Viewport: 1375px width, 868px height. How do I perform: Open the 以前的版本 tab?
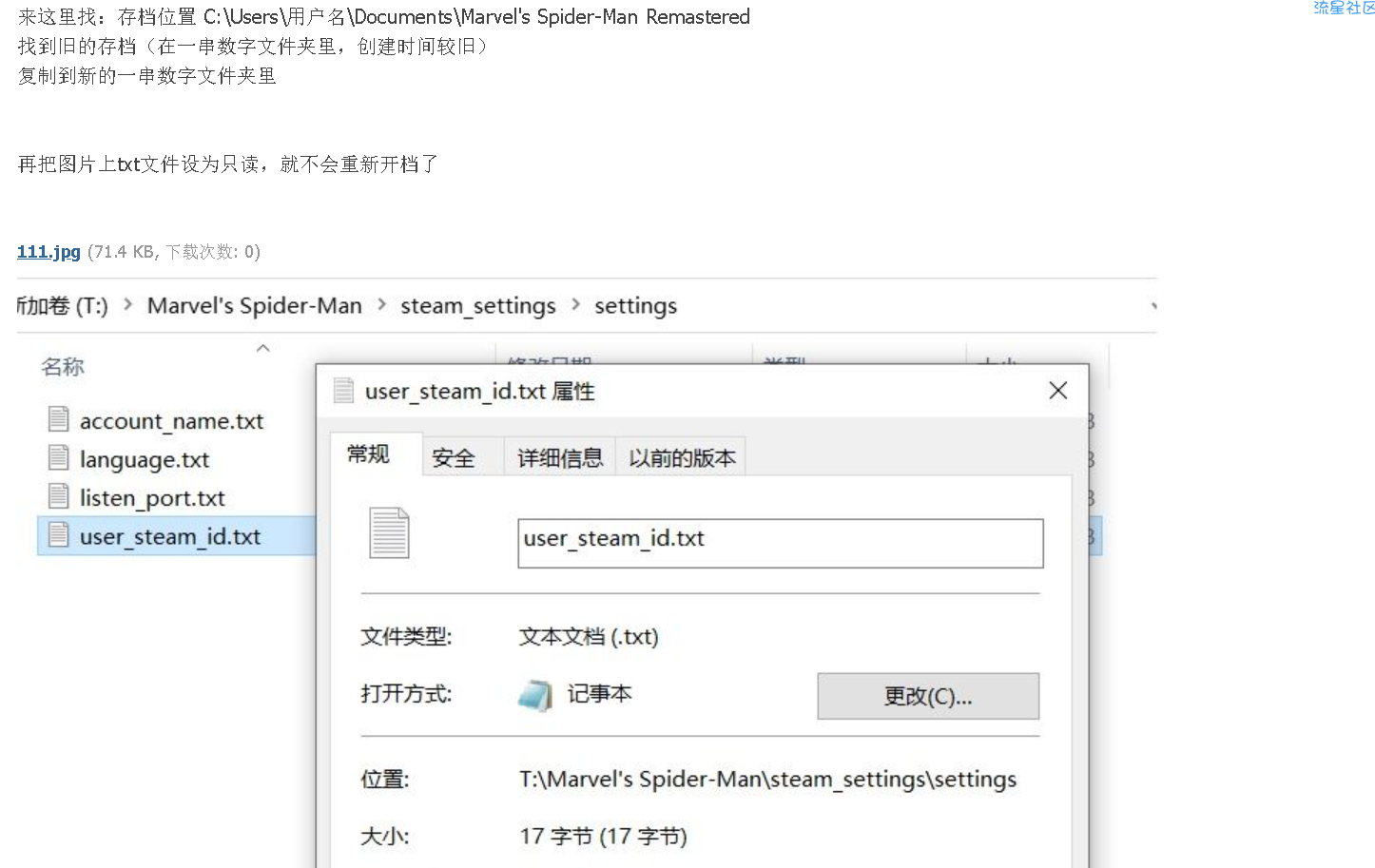[x=682, y=458]
